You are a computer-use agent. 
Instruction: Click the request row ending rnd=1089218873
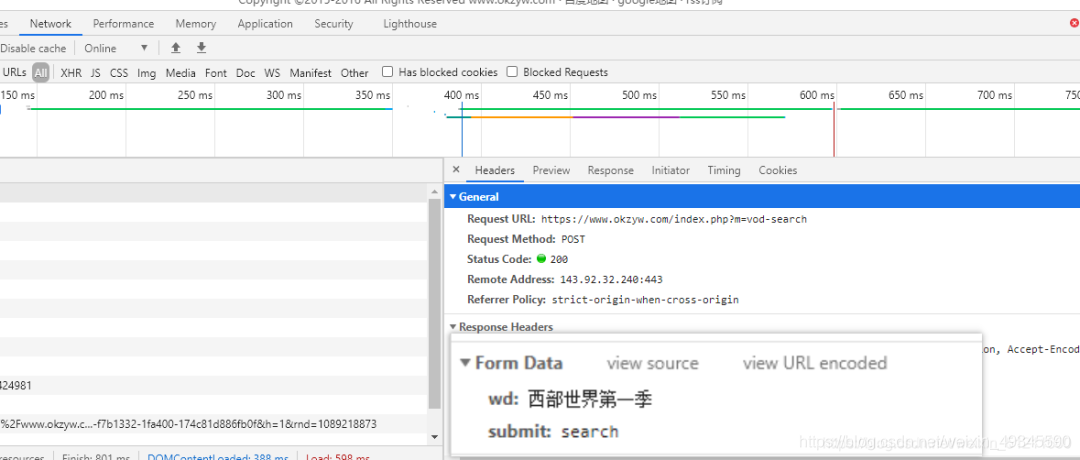(214, 424)
